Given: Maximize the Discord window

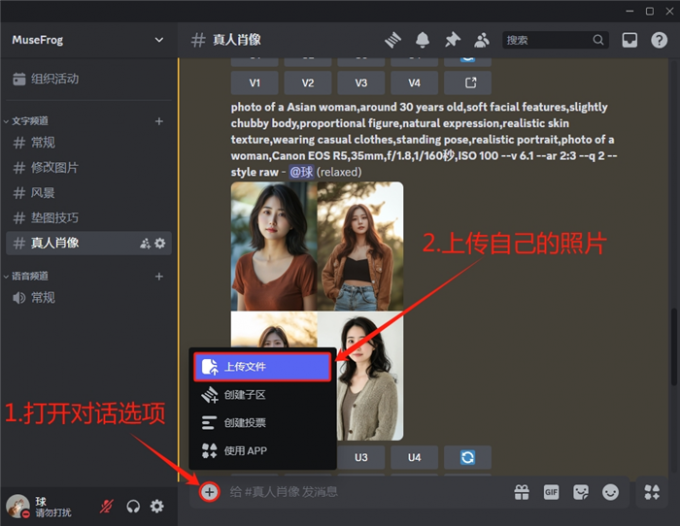Looking at the screenshot, I should 650,11.
